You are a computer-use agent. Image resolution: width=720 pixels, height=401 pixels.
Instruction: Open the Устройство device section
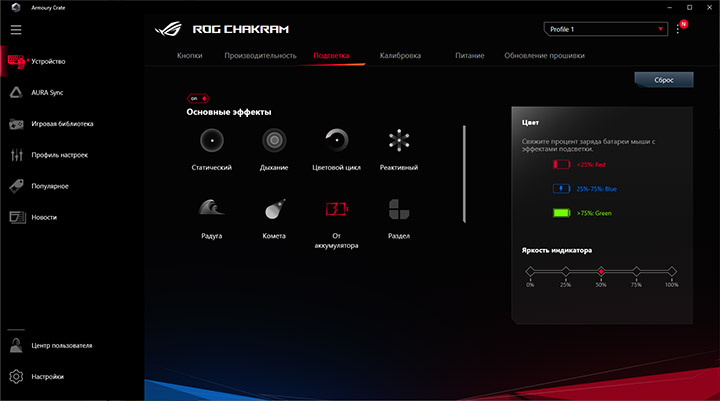click(x=37, y=61)
